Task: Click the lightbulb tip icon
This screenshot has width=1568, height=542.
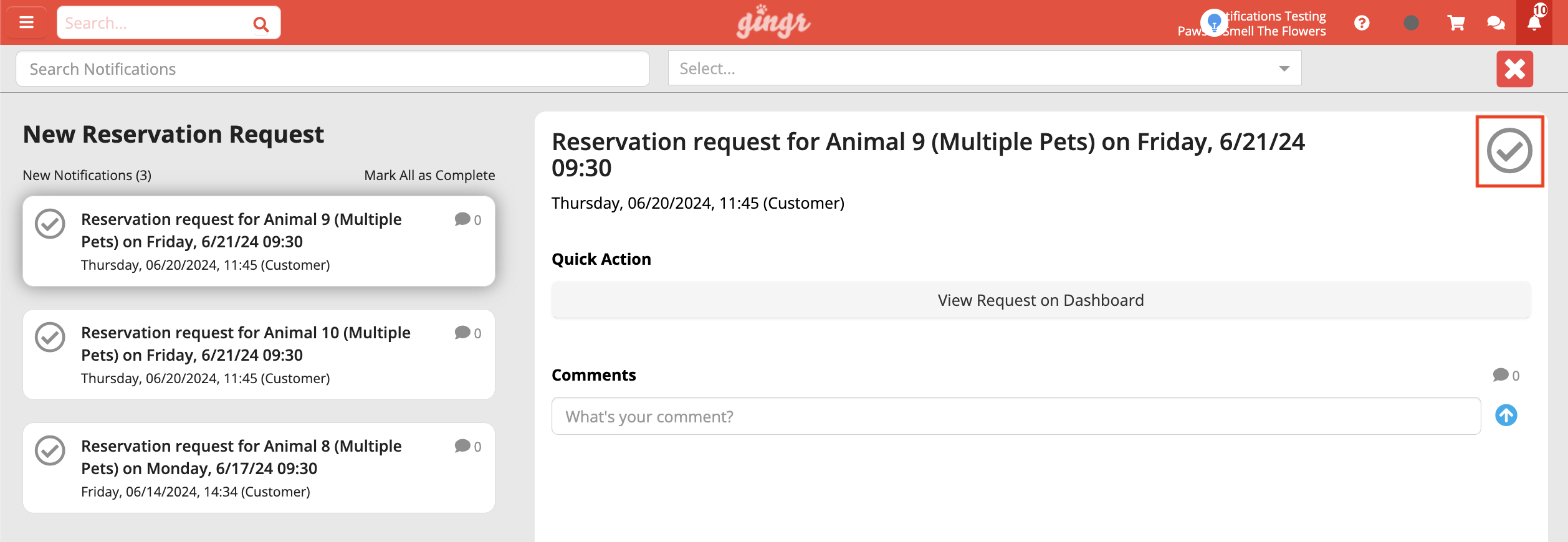Action: (1214, 22)
